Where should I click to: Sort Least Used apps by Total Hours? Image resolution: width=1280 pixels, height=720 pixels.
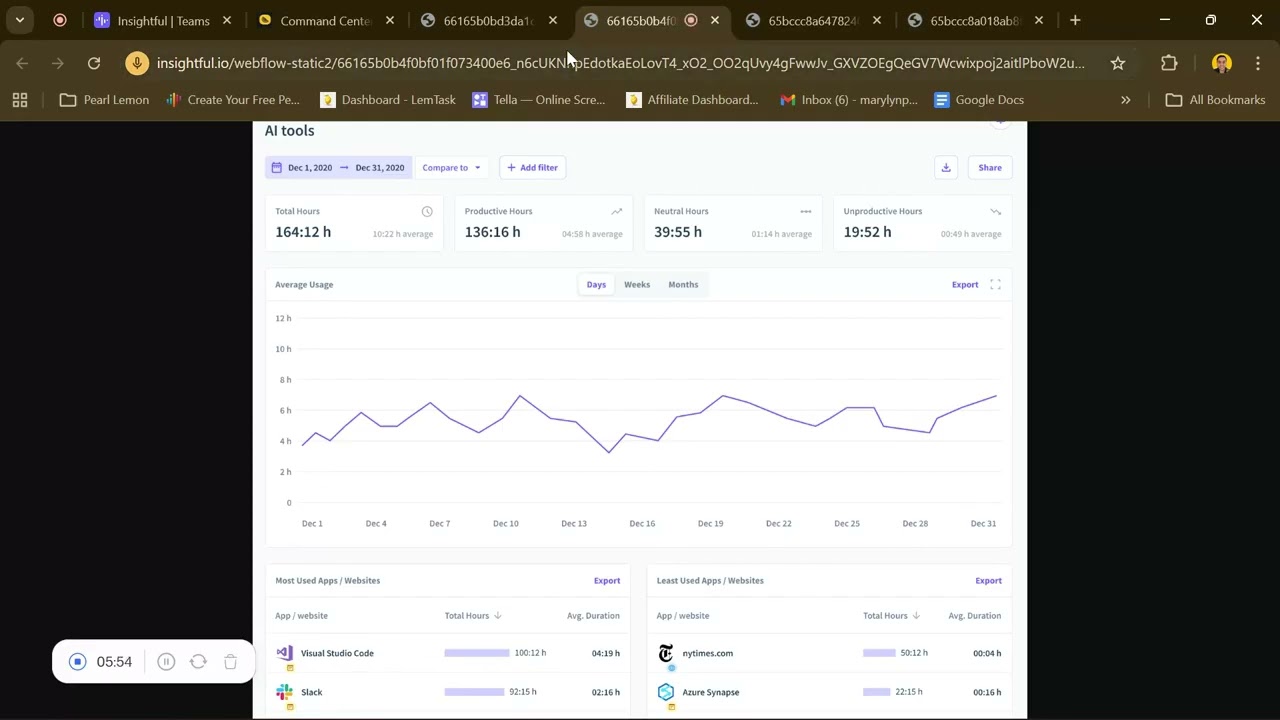coord(892,616)
